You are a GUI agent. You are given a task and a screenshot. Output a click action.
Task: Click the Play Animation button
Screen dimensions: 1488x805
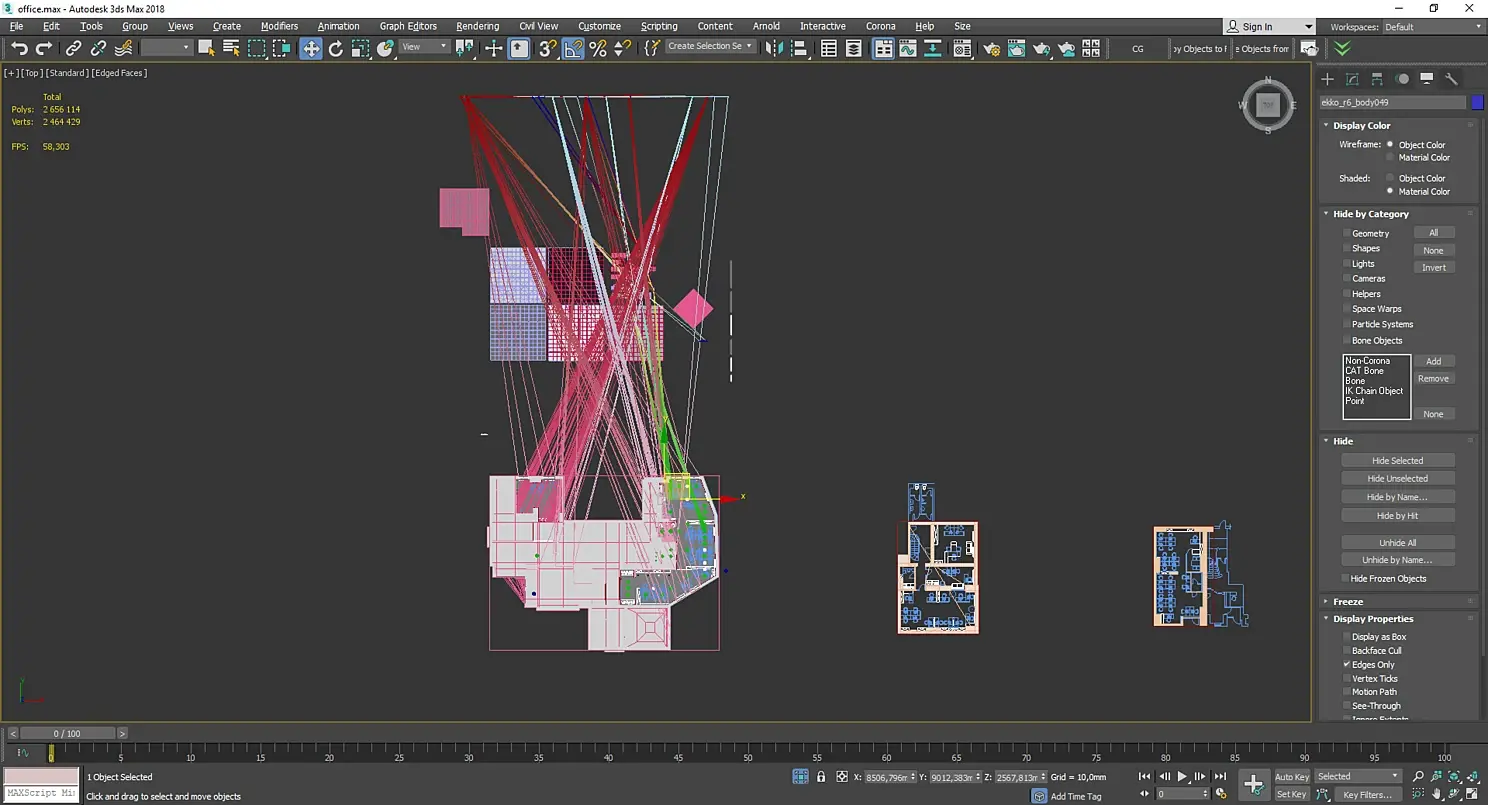(x=1182, y=777)
